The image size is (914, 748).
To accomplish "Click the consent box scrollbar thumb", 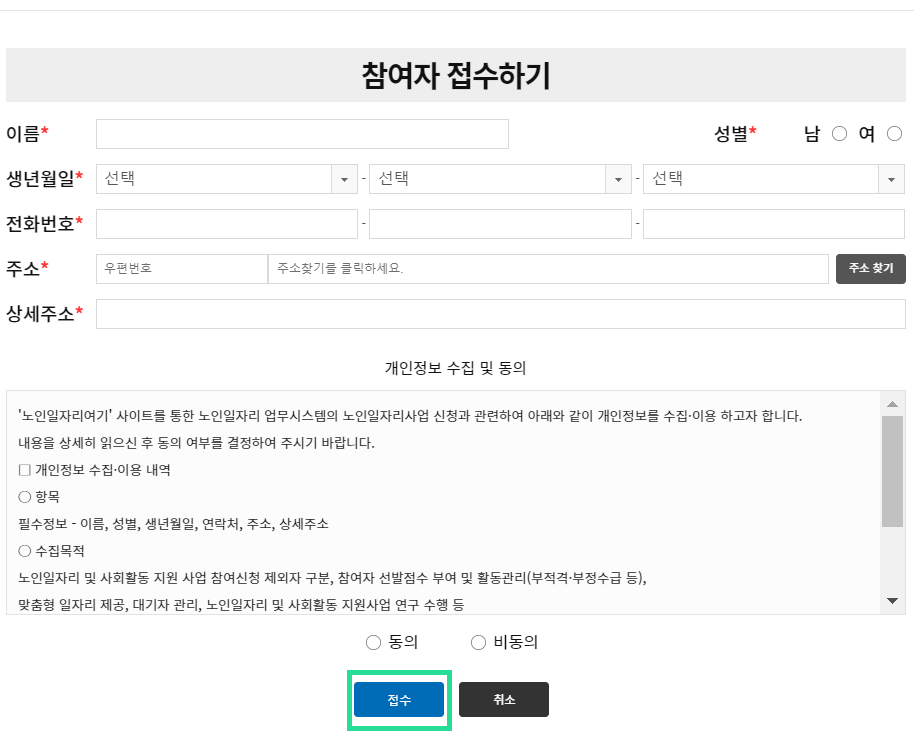I will coord(892,471).
